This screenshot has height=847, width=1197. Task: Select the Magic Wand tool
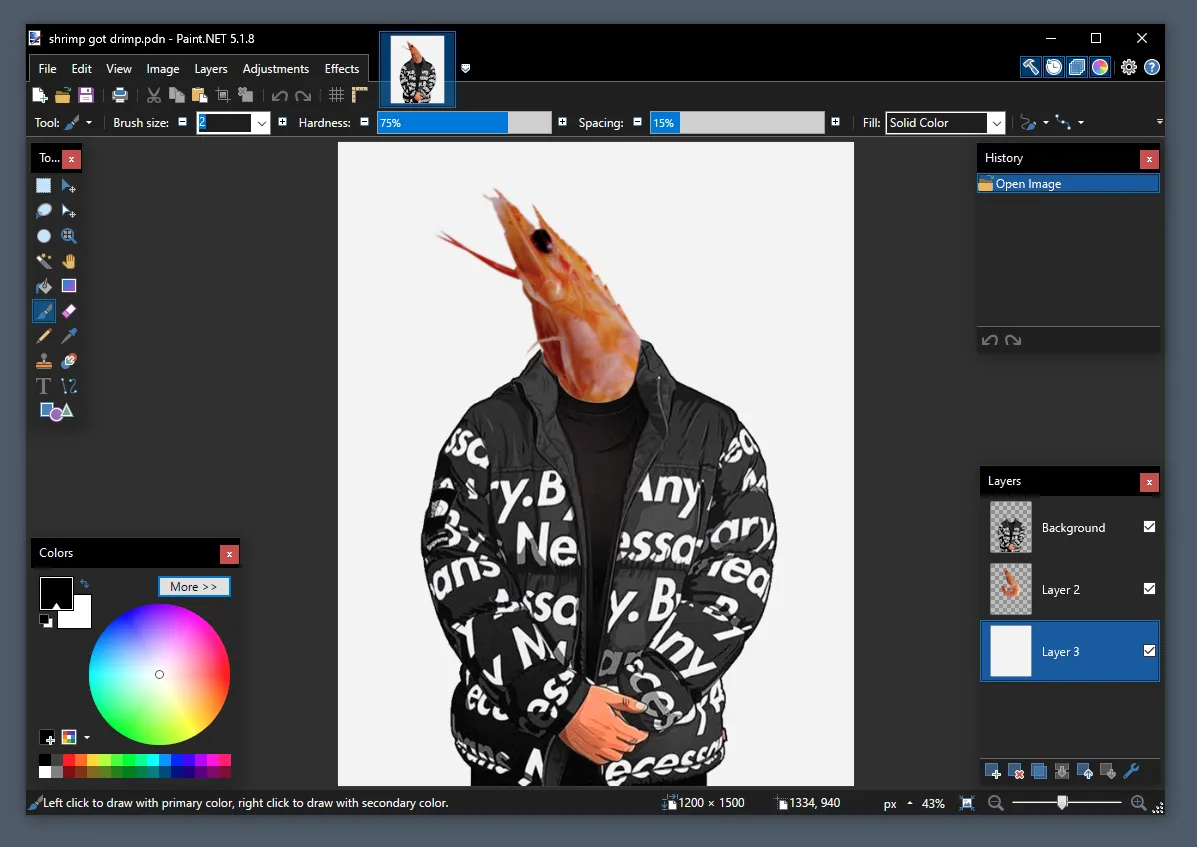click(44, 261)
